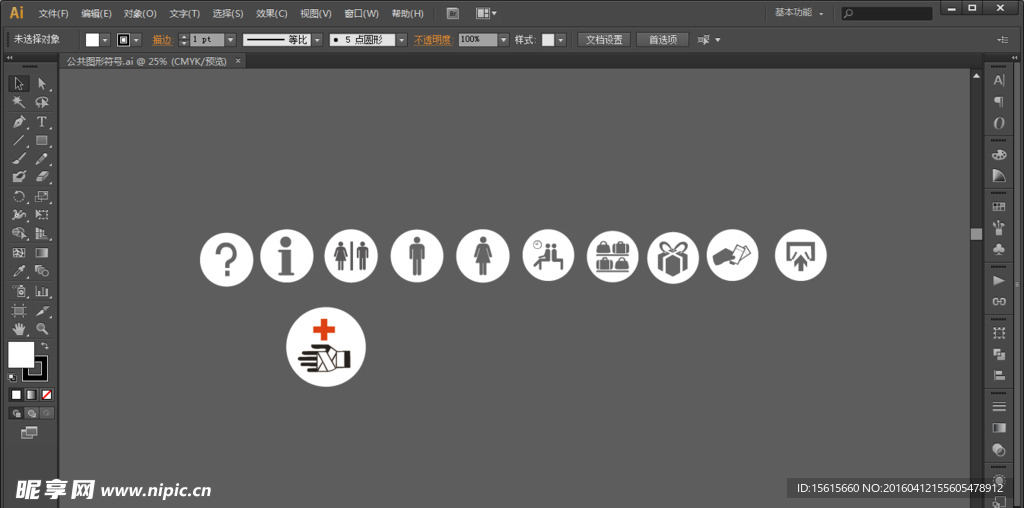Image resolution: width=1024 pixels, height=508 pixels.
Task: Open fill color dropdown in control bar
Action: coord(105,40)
